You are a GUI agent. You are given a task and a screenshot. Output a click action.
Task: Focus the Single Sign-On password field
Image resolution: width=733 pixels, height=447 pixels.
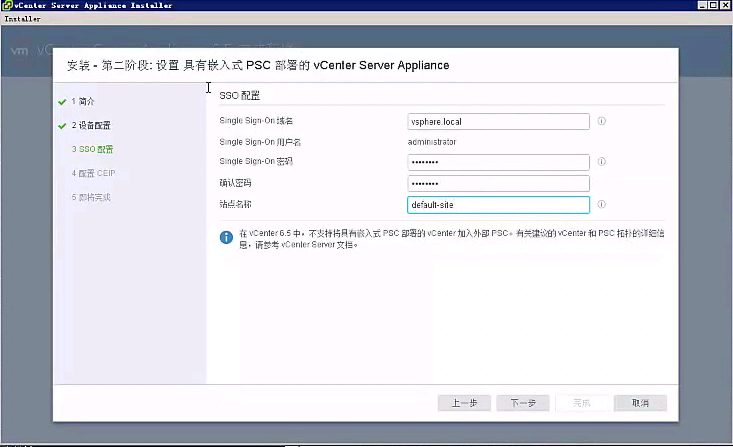click(x=498, y=162)
